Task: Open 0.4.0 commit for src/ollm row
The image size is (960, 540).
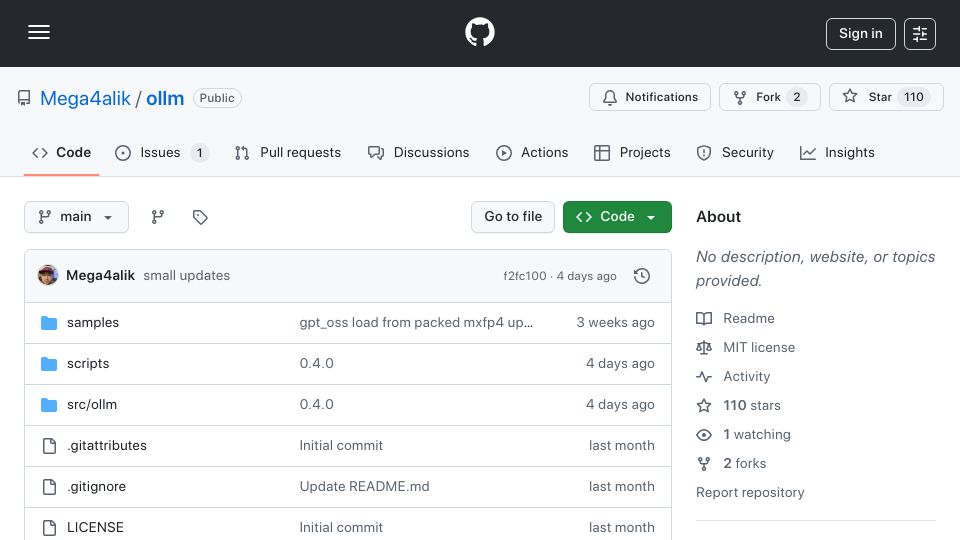Action: click(317, 405)
